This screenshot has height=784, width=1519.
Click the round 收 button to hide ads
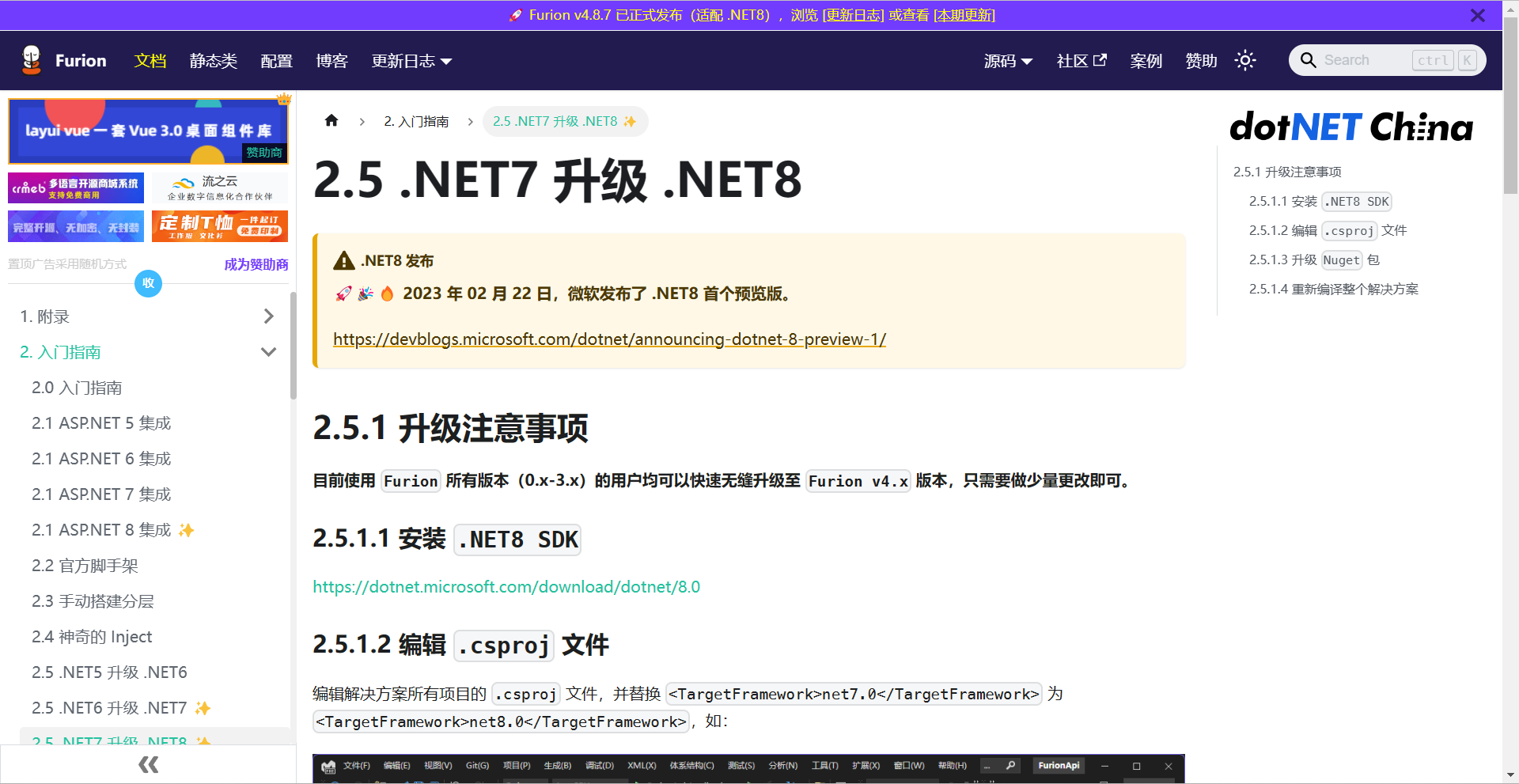[148, 283]
